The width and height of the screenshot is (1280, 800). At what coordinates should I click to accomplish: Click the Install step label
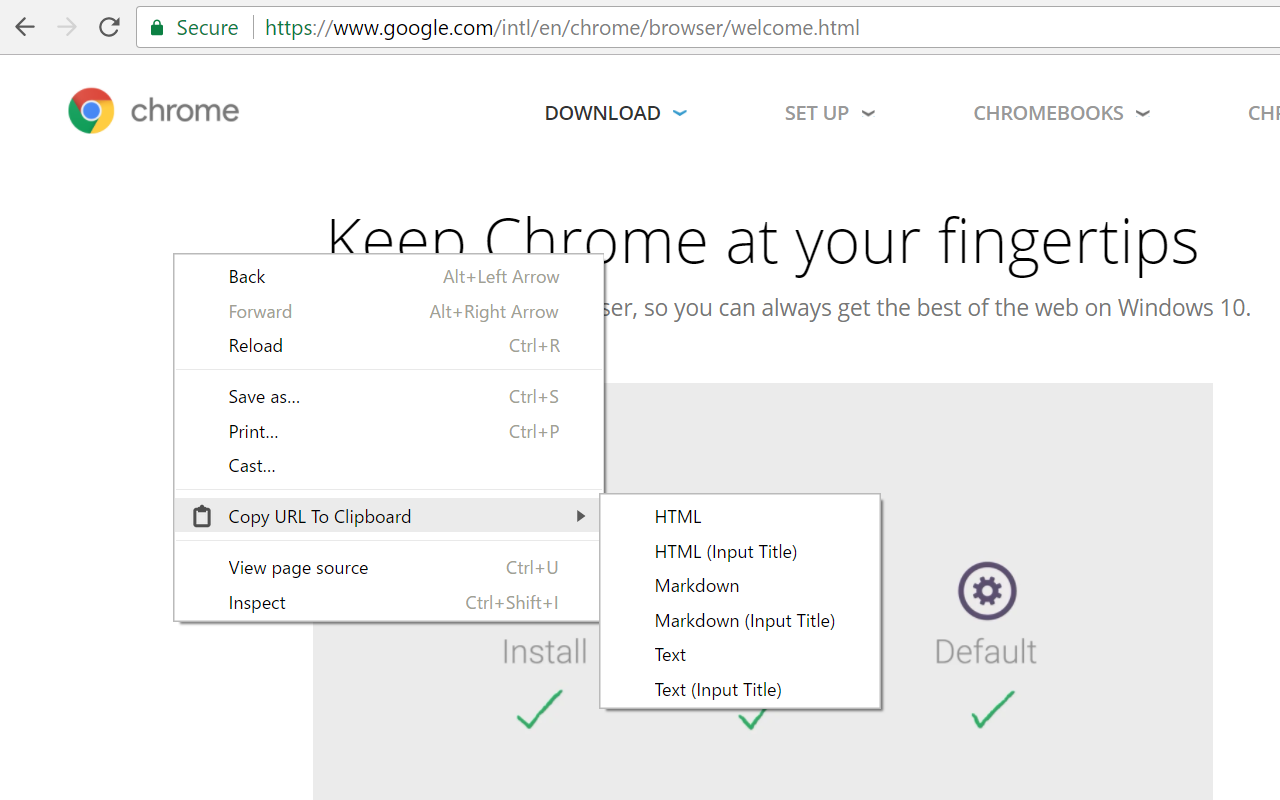pos(545,652)
